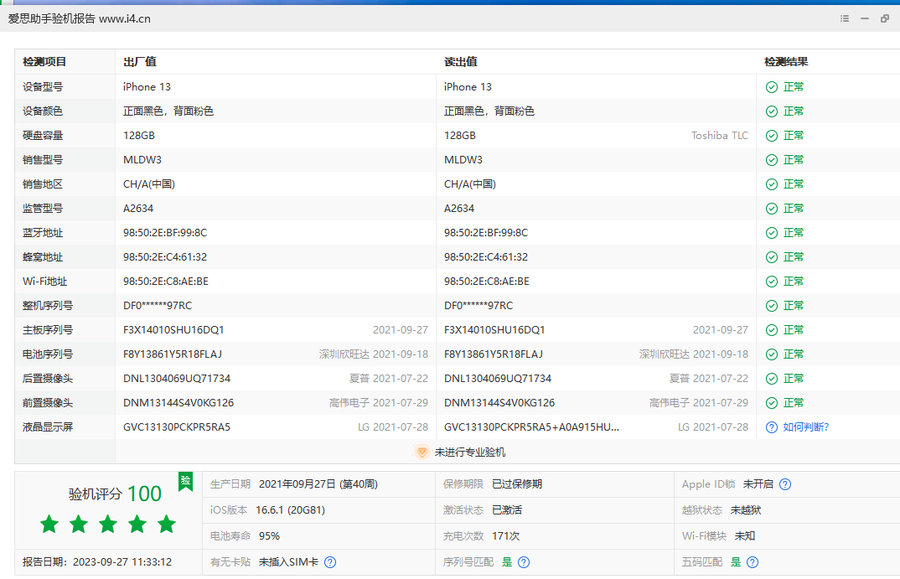Click the 验机评分 100 score
The height and width of the screenshot is (579, 900).
click(115, 493)
